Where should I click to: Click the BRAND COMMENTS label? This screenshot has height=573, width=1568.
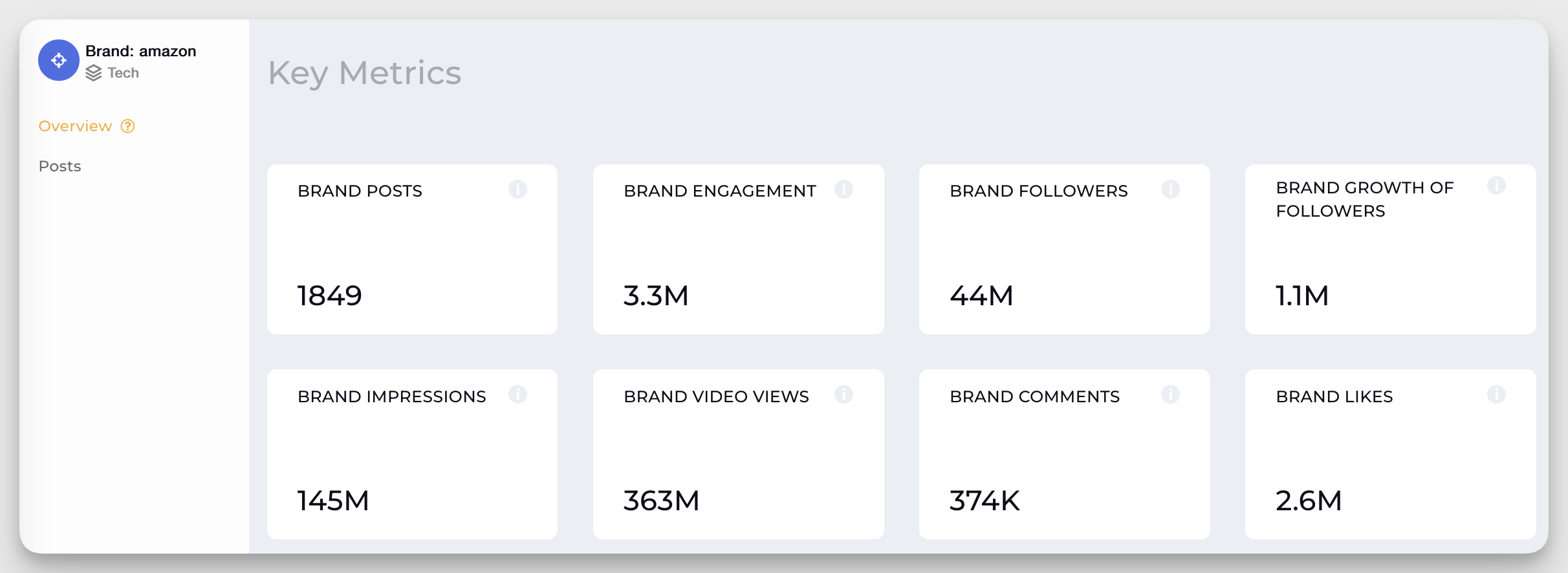point(1035,396)
